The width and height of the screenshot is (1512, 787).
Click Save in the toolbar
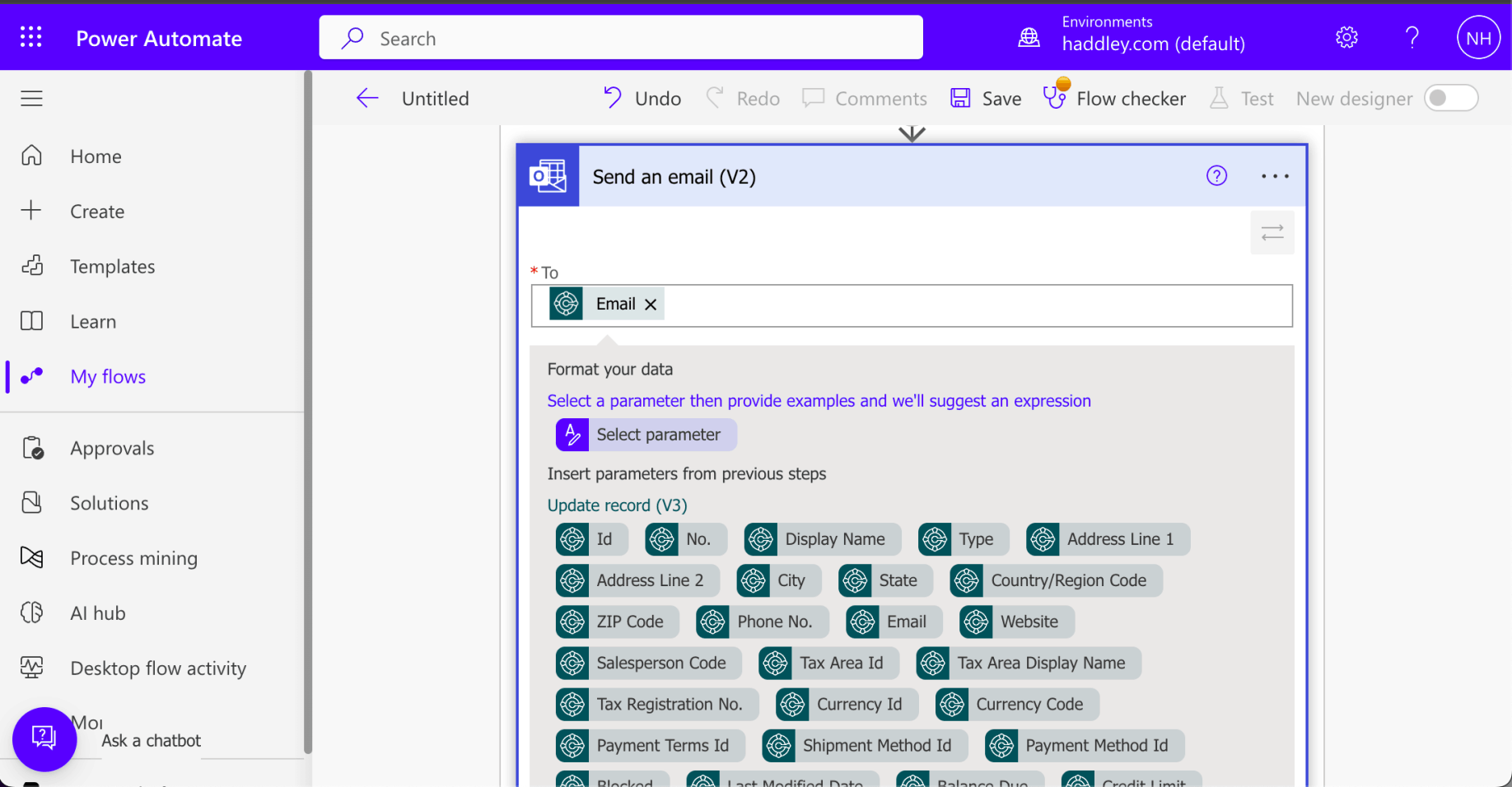[986, 99]
